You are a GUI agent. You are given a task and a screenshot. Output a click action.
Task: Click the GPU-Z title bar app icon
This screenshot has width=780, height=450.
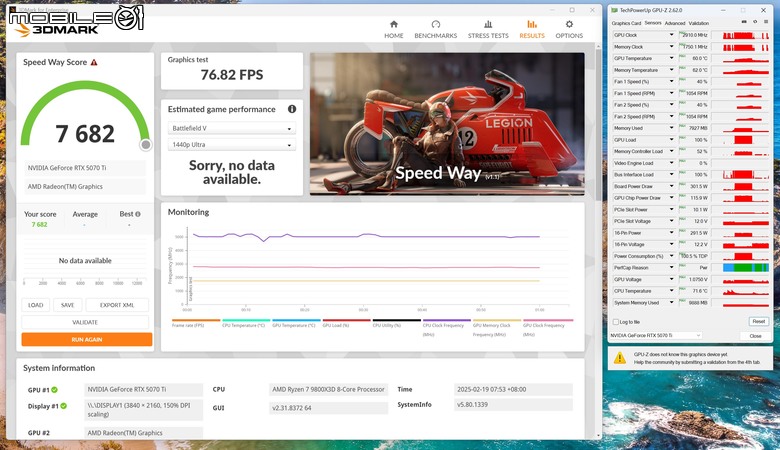click(x=614, y=10)
